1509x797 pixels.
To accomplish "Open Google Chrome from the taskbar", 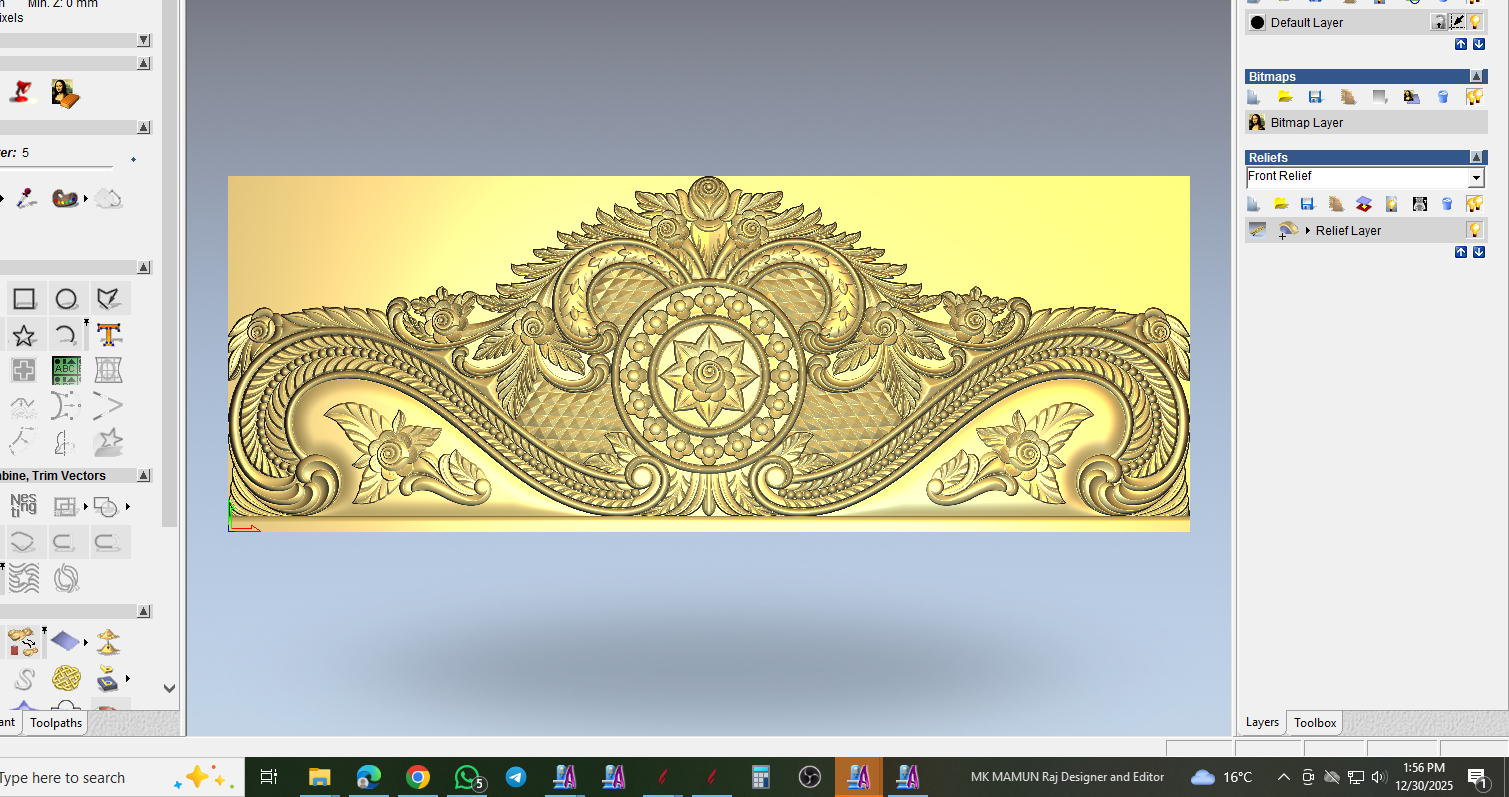I will 418,777.
